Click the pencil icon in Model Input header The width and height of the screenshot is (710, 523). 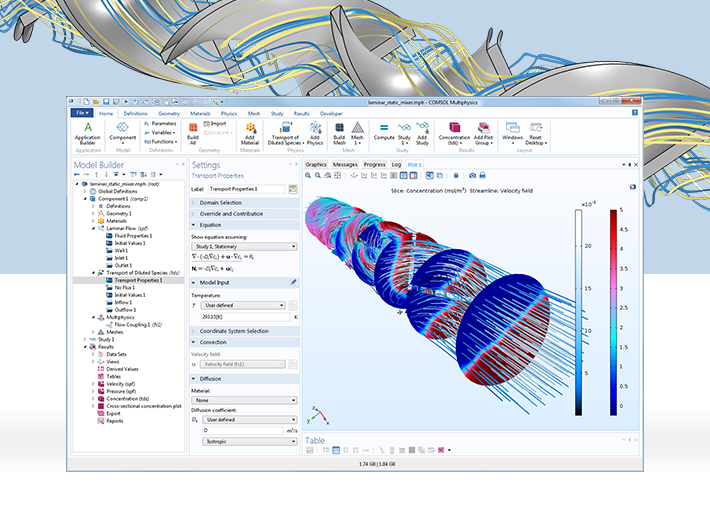click(x=293, y=282)
